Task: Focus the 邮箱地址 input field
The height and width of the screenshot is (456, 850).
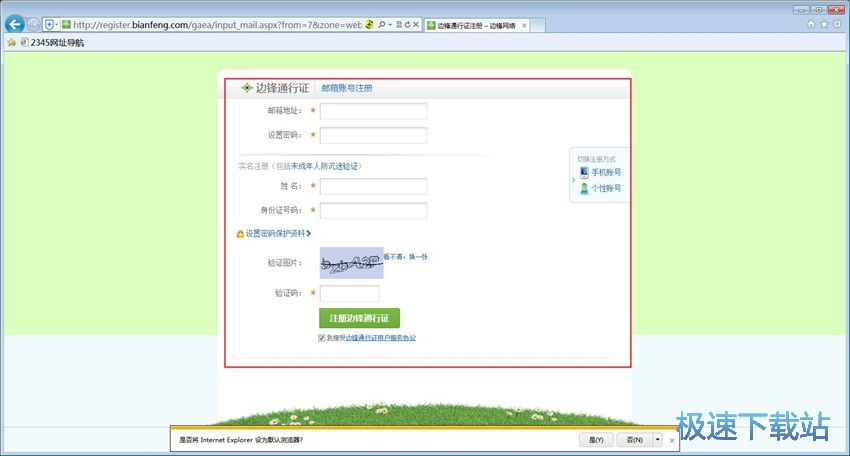Action: point(373,111)
